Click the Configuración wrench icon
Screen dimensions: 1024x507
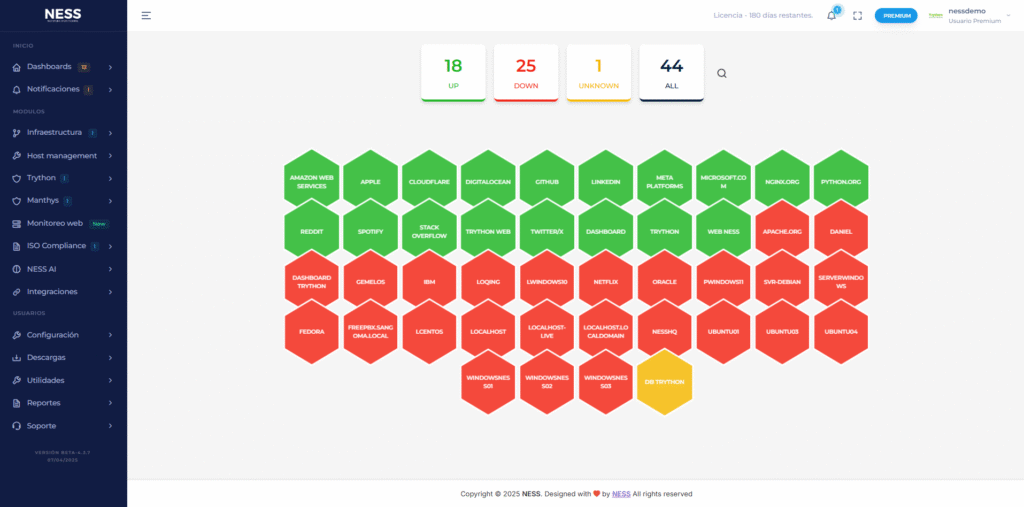click(x=17, y=335)
